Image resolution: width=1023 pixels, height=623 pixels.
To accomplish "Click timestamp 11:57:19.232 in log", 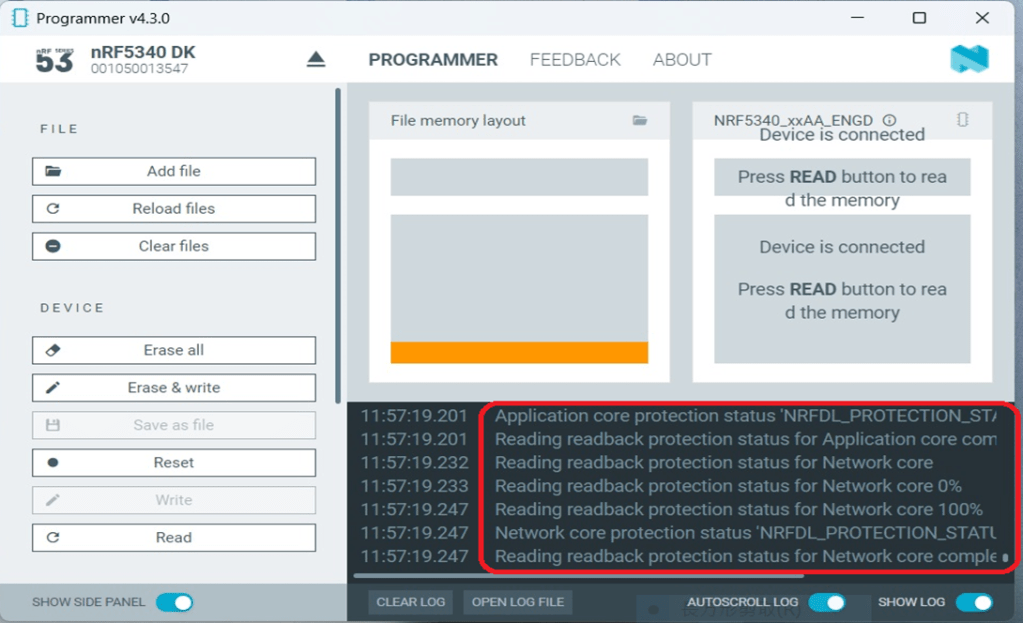I will click(414, 463).
